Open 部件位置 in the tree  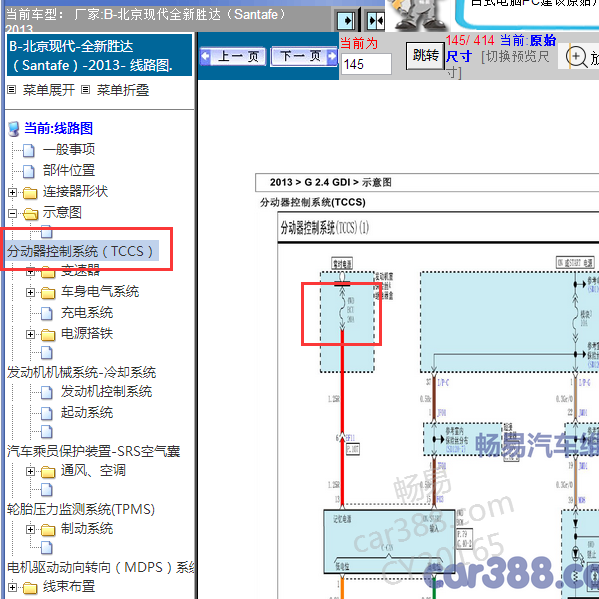(69, 170)
